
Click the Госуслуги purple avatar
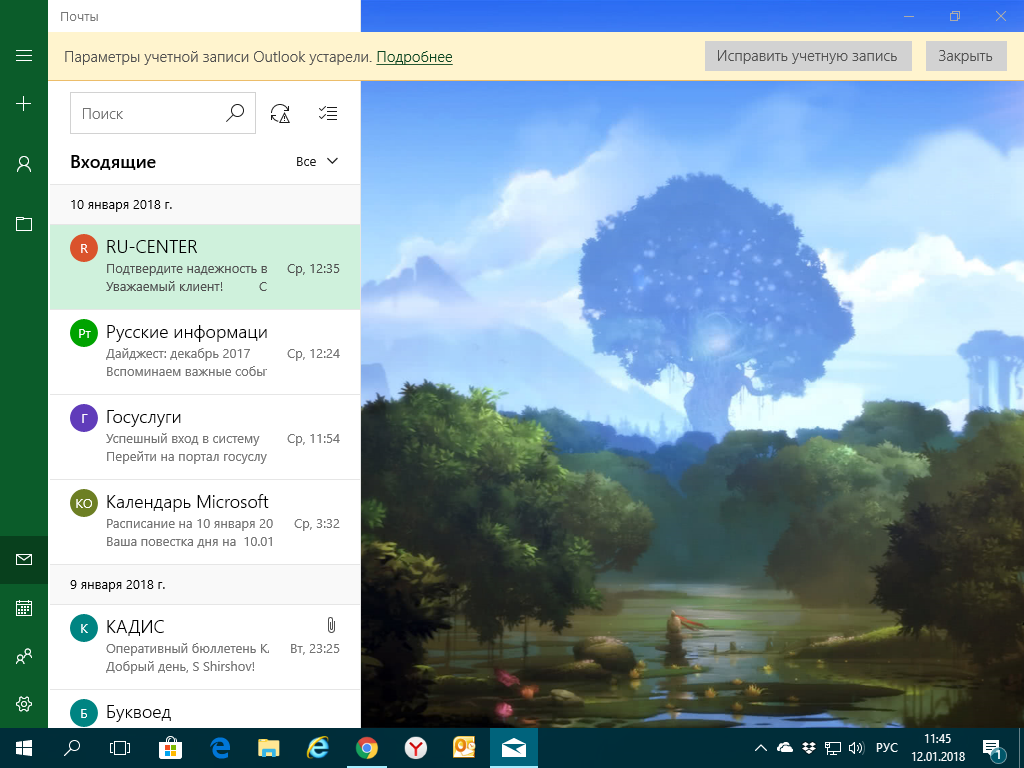84,418
